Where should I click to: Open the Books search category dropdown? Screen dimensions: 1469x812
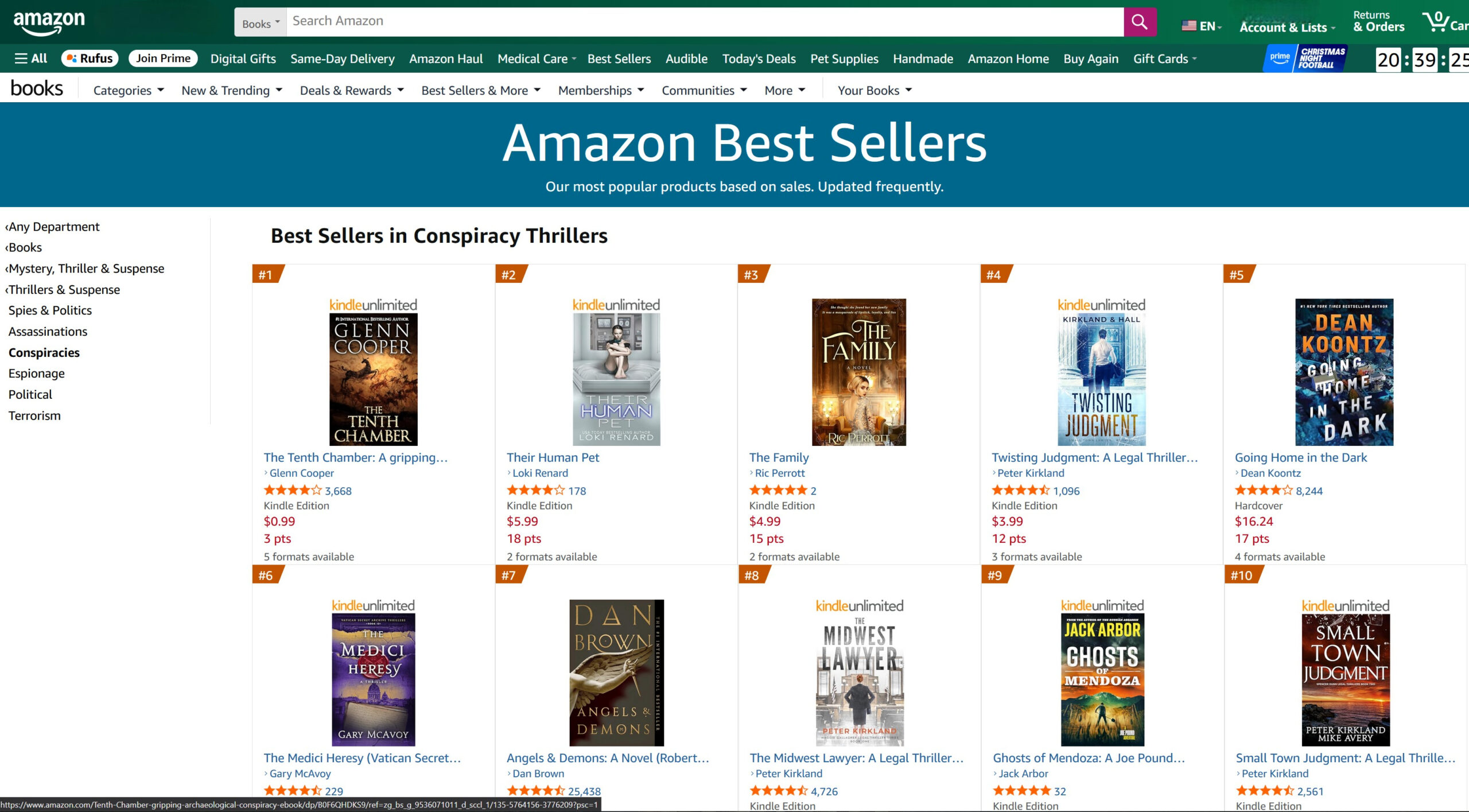click(259, 22)
